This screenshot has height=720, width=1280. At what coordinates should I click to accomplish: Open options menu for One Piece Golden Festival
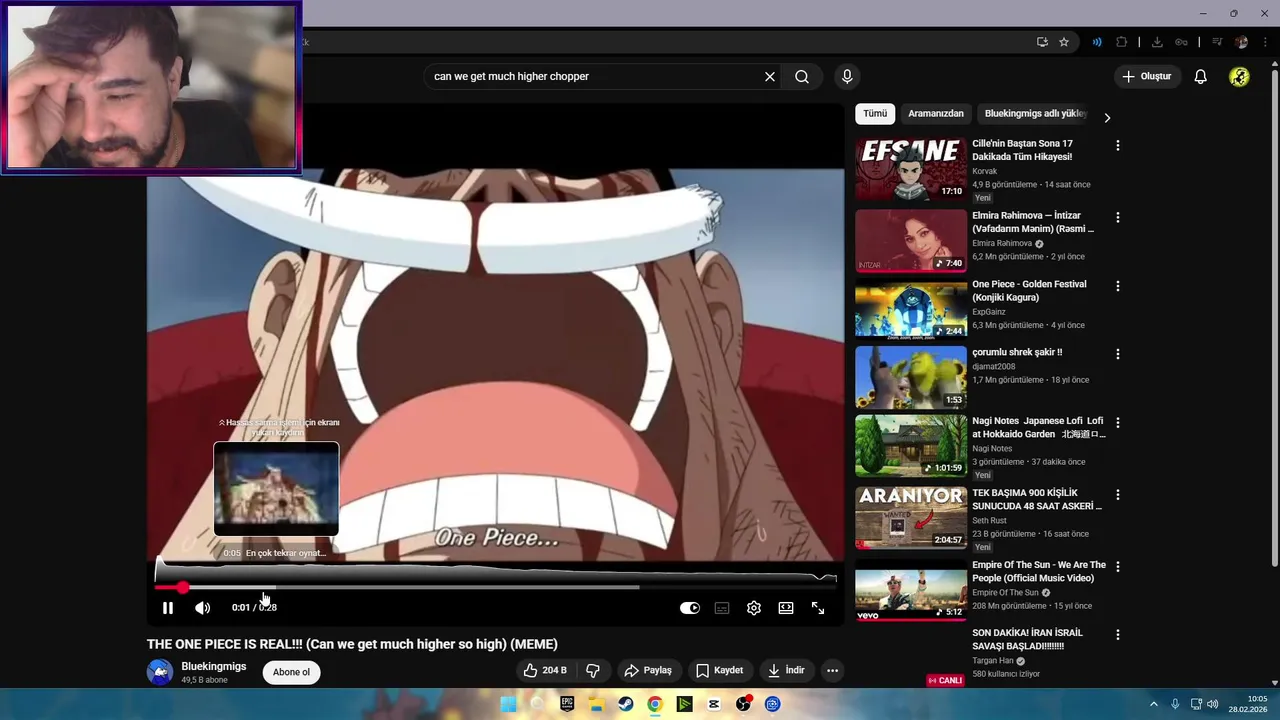coord(1117,286)
